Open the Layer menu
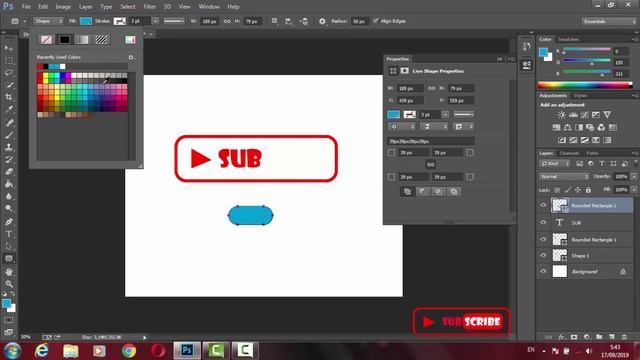Image resolution: width=640 pixels, height=360 pixels. (x=85, y=7)
